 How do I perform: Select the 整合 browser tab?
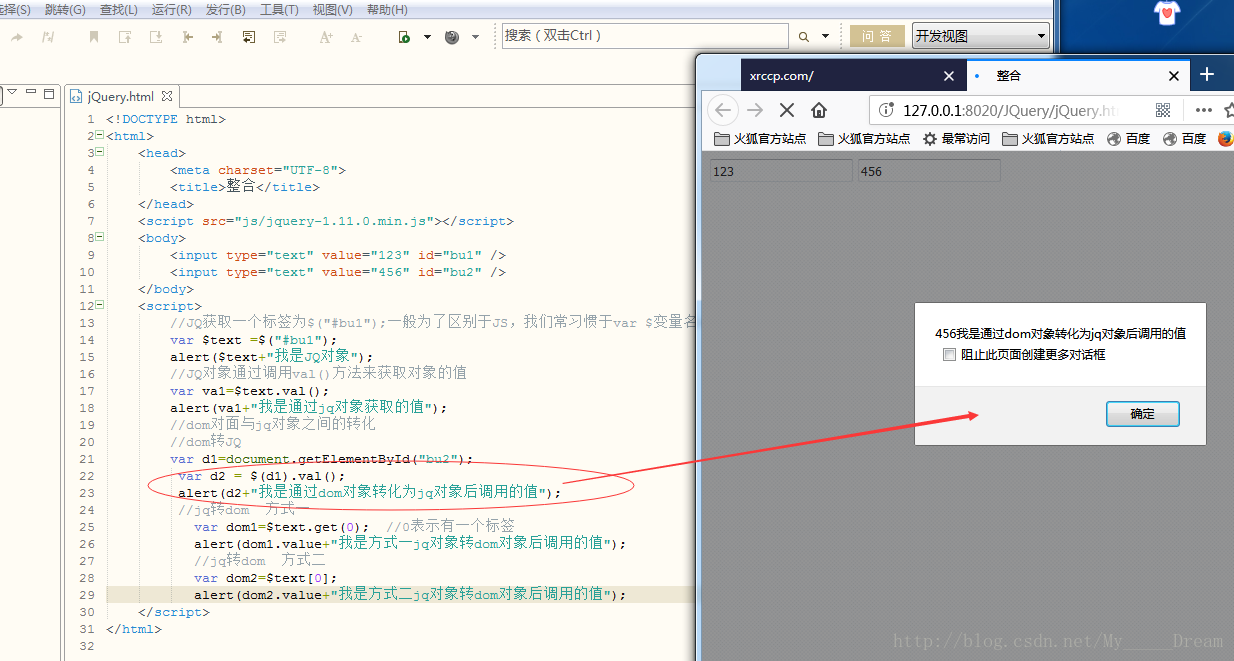click(x=1080, y=76)
